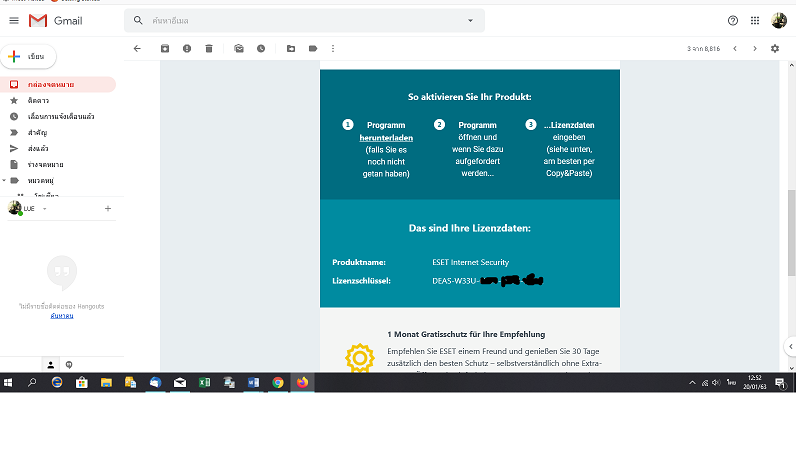800x450 pixels.
Task: Click the Gmail logo
Action: point(55,20)
